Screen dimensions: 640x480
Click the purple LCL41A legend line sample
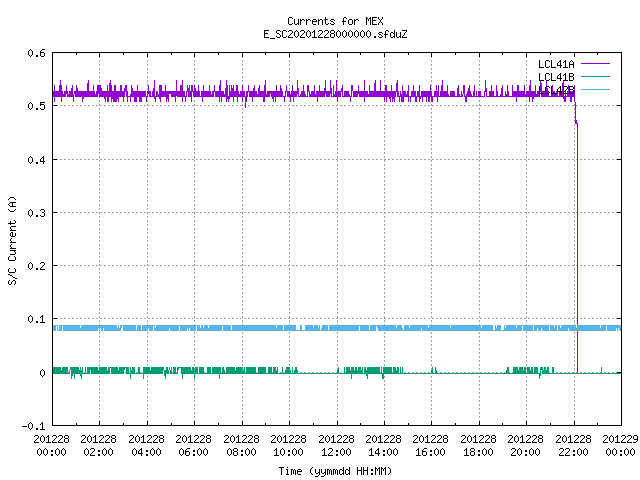pyautogui.click(x=595, y=64)
